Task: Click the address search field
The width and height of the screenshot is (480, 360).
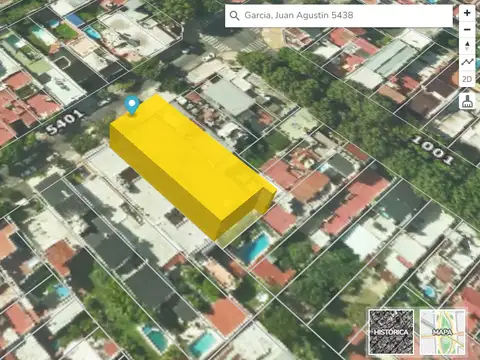Action: 339,16
